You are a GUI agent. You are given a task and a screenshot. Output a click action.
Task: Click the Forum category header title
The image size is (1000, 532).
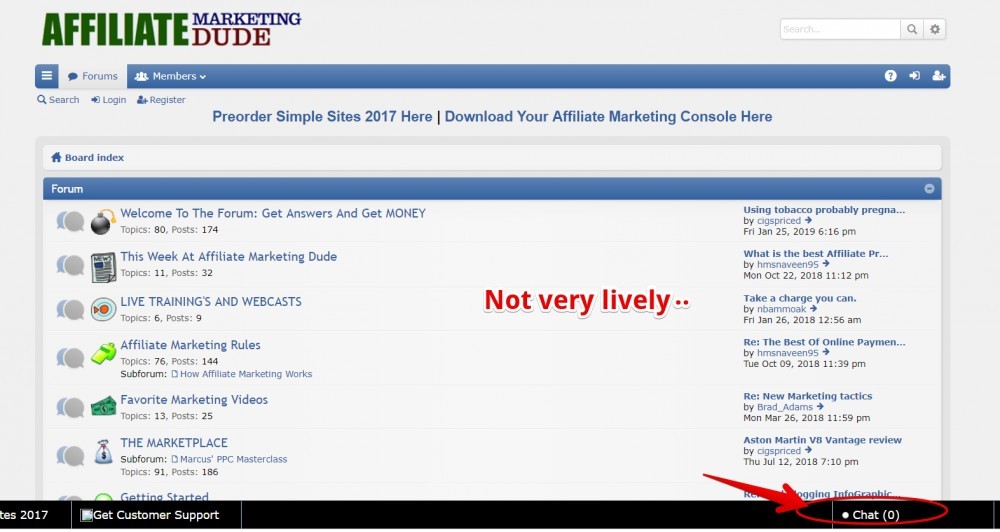[x=67, y=189]
